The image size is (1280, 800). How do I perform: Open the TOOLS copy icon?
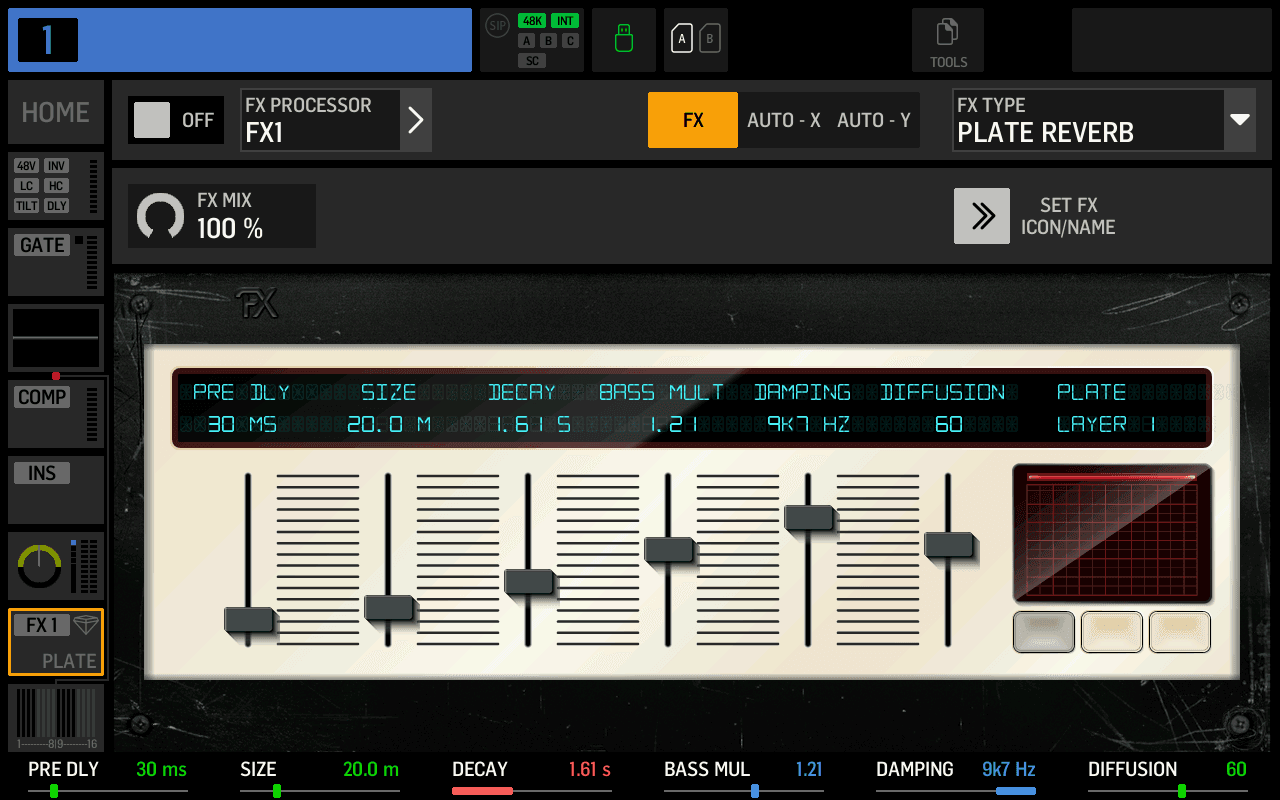947,40
